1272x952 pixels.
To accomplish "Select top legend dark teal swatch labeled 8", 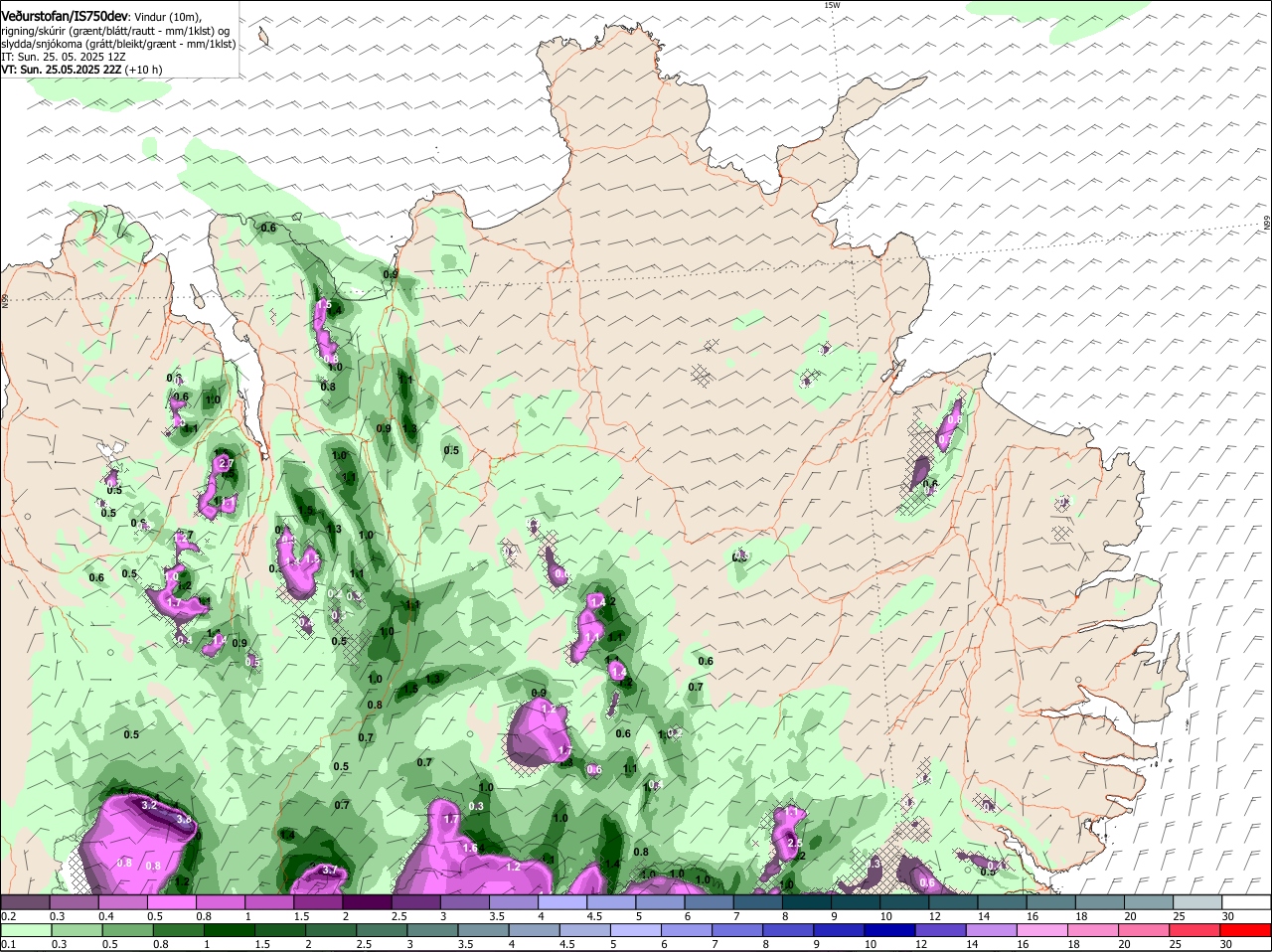I will click(x=809, y=901).
